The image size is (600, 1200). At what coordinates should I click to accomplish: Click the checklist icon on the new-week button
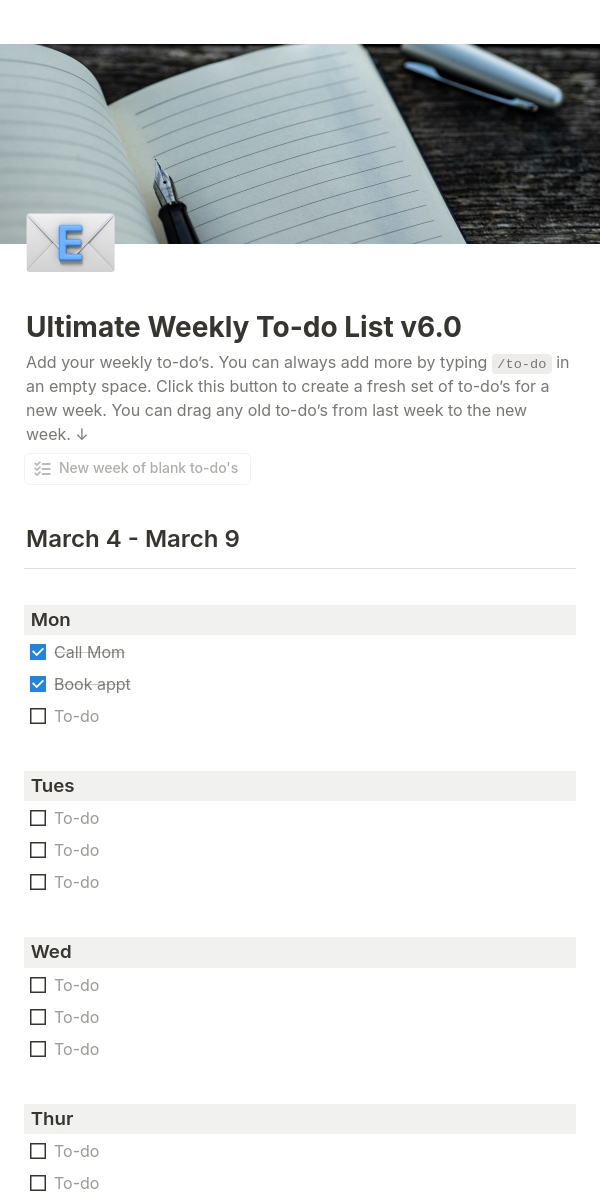(x=42, y=469)
